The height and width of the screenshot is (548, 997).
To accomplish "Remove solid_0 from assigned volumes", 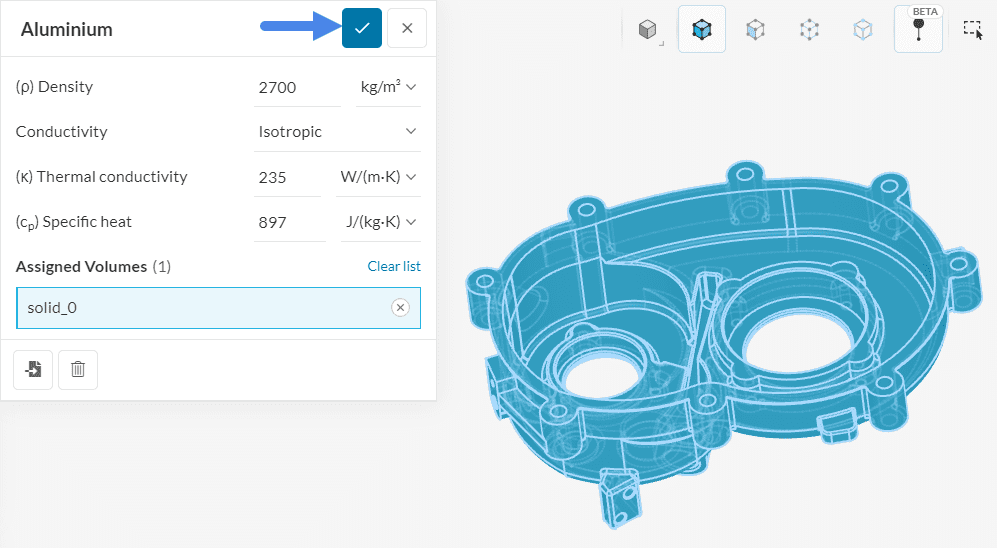I will 400,308.
